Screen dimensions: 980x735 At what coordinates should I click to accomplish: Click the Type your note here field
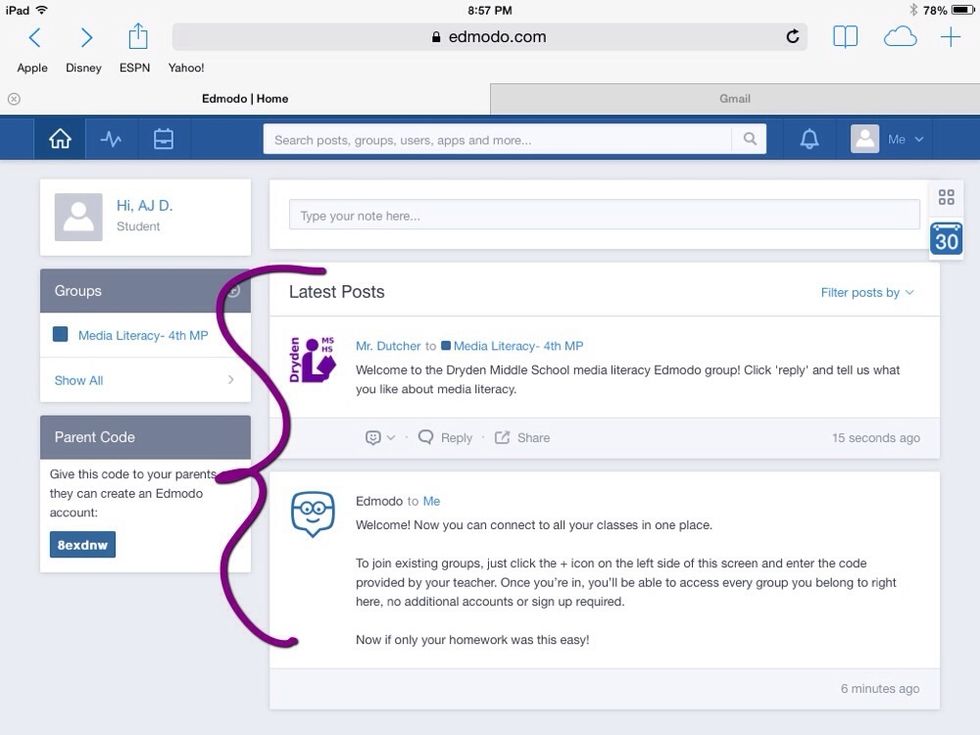[x=604, y=213]
